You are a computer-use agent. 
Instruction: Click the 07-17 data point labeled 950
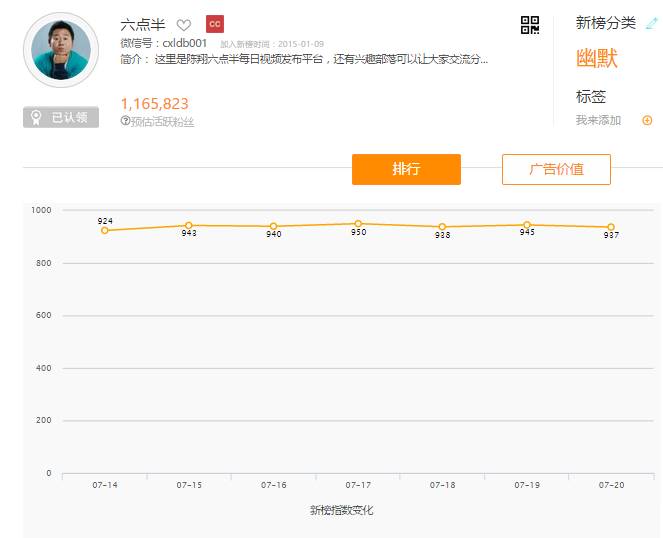tap(358, 223)
